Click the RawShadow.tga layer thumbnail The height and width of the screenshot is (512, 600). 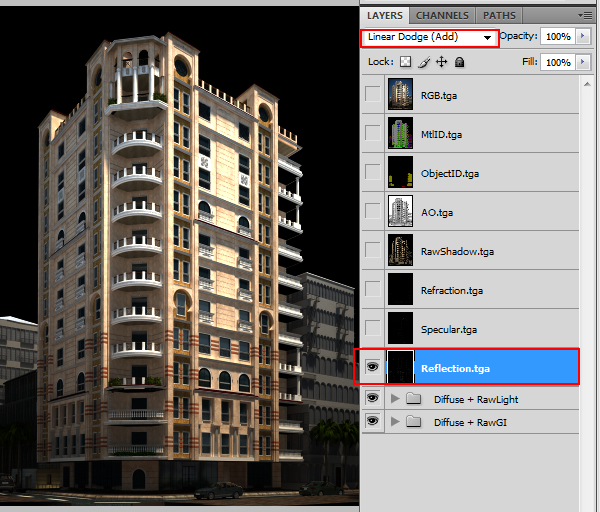[400, 250]
